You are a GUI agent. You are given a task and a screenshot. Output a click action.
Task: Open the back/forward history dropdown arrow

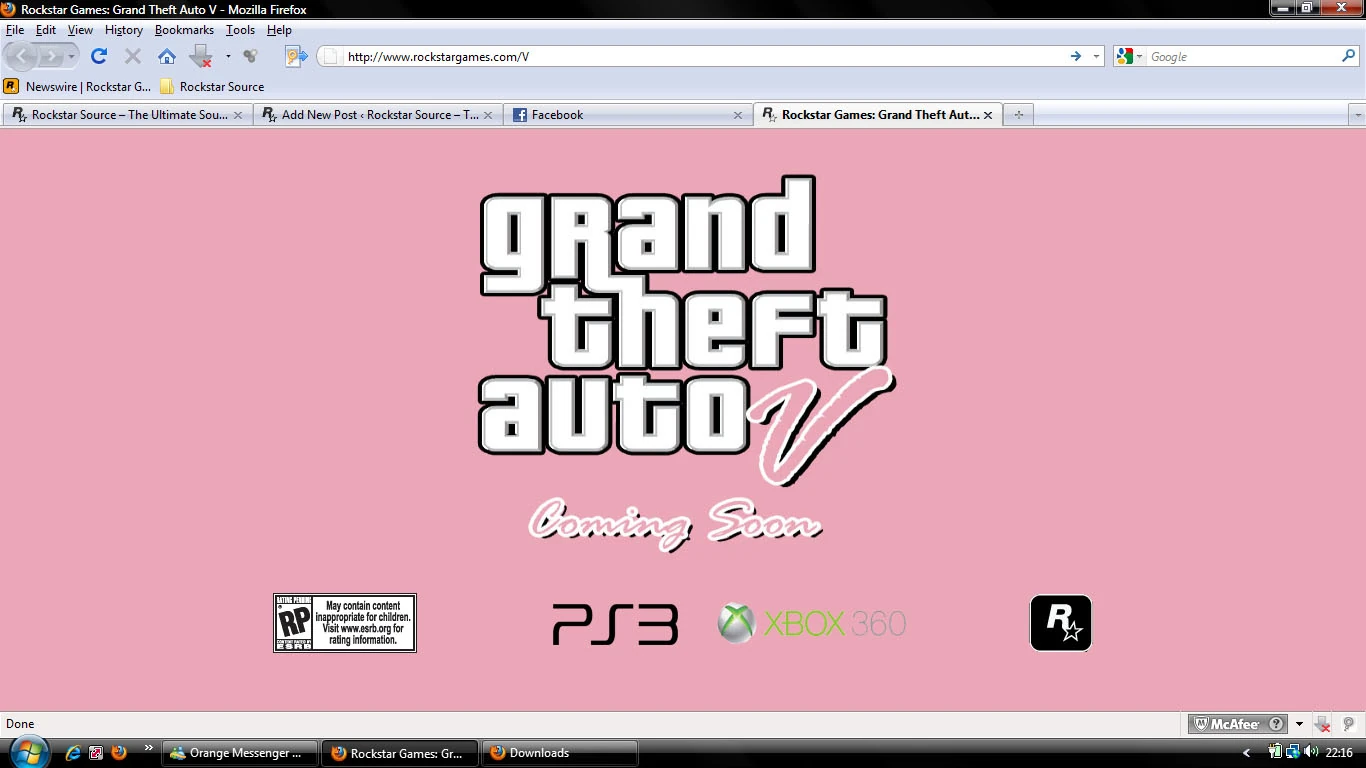click(71, 57)
